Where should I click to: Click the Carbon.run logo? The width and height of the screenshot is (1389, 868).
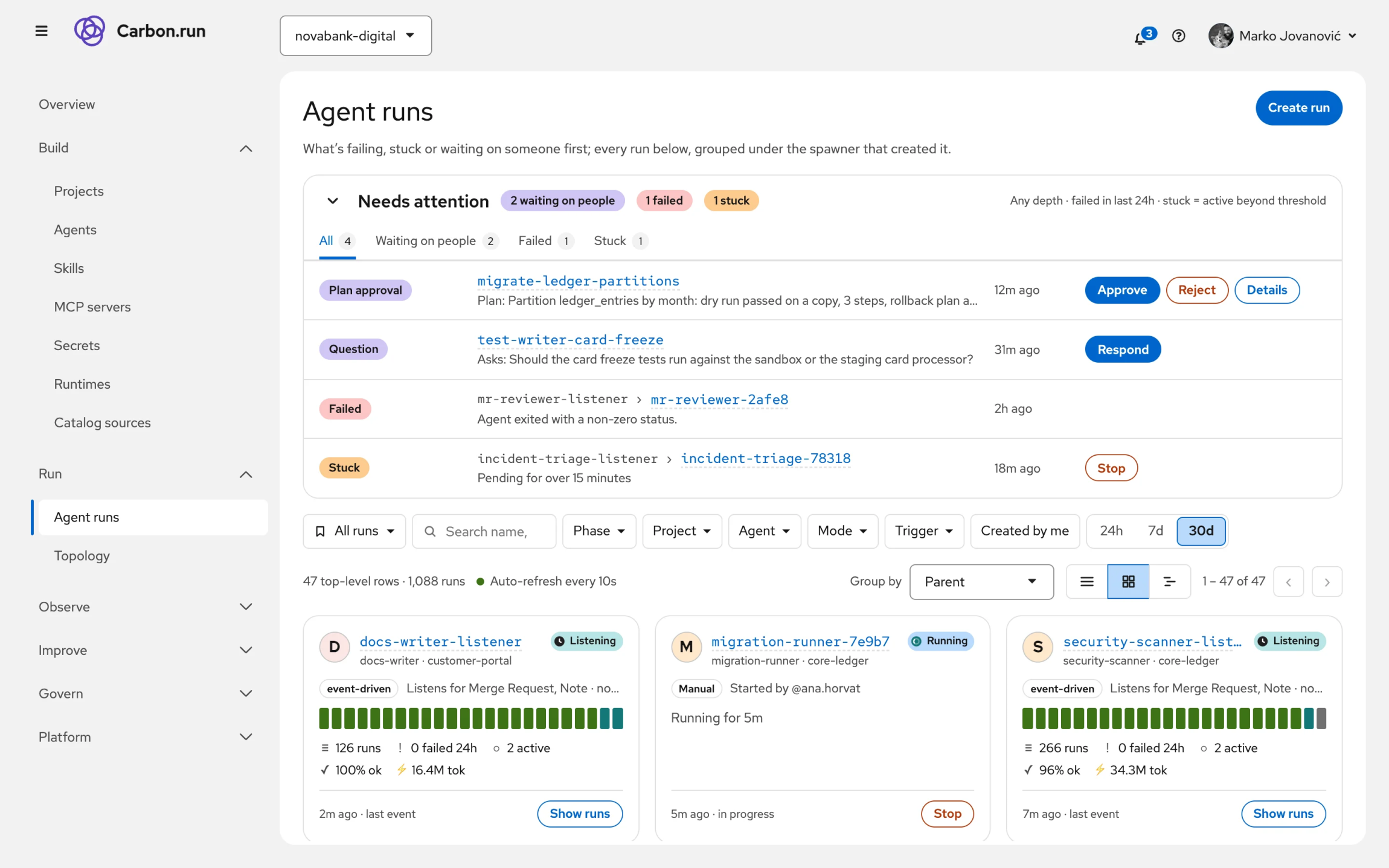140,31
